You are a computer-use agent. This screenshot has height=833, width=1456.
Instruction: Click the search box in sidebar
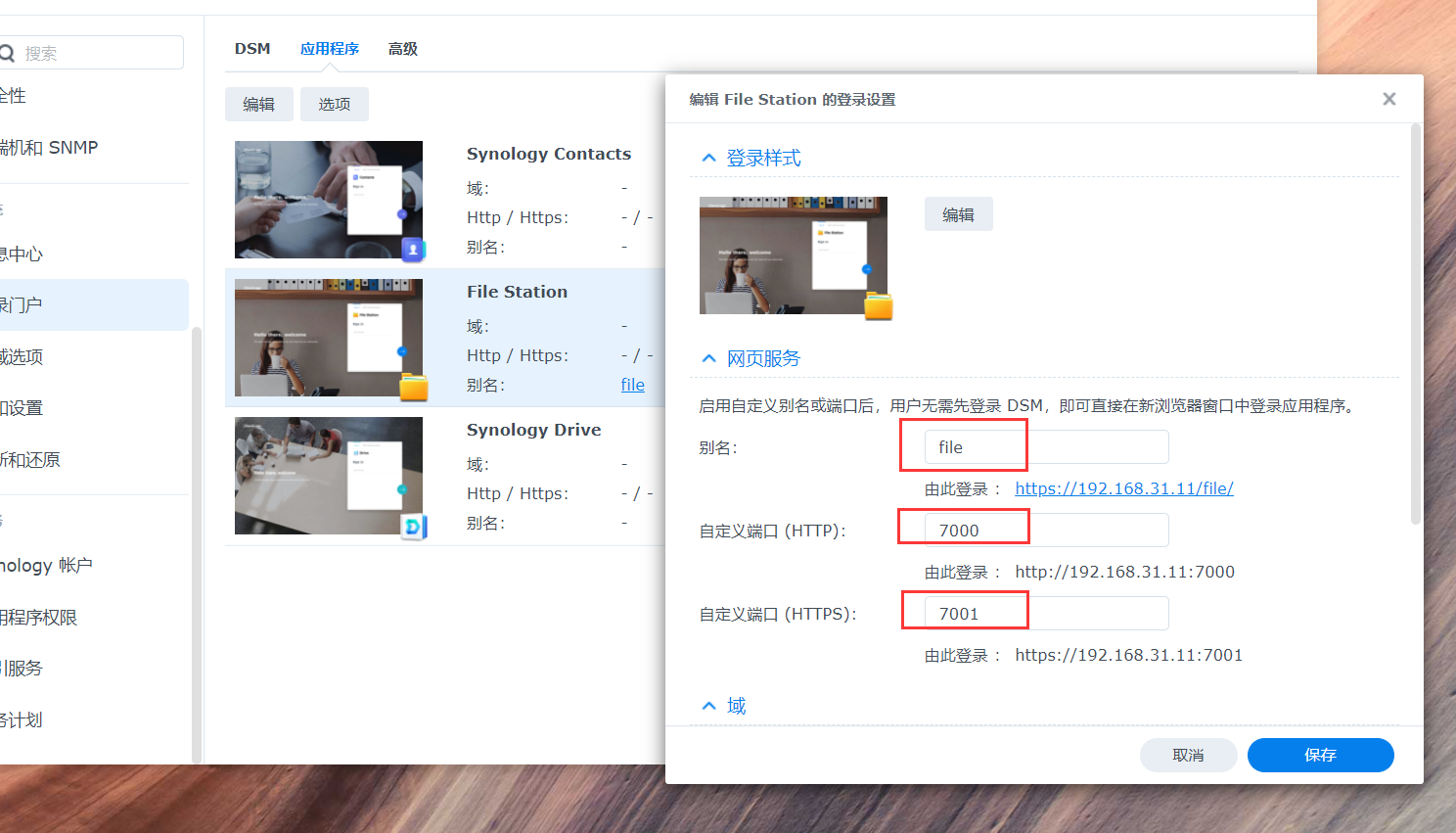93,53
